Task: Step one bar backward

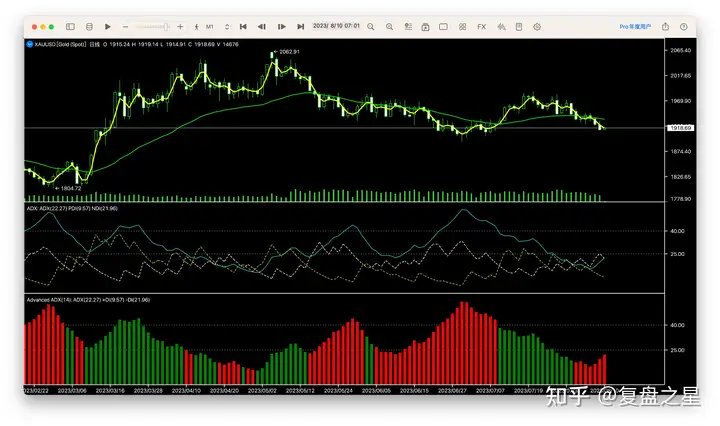Action: pos(262,27)
